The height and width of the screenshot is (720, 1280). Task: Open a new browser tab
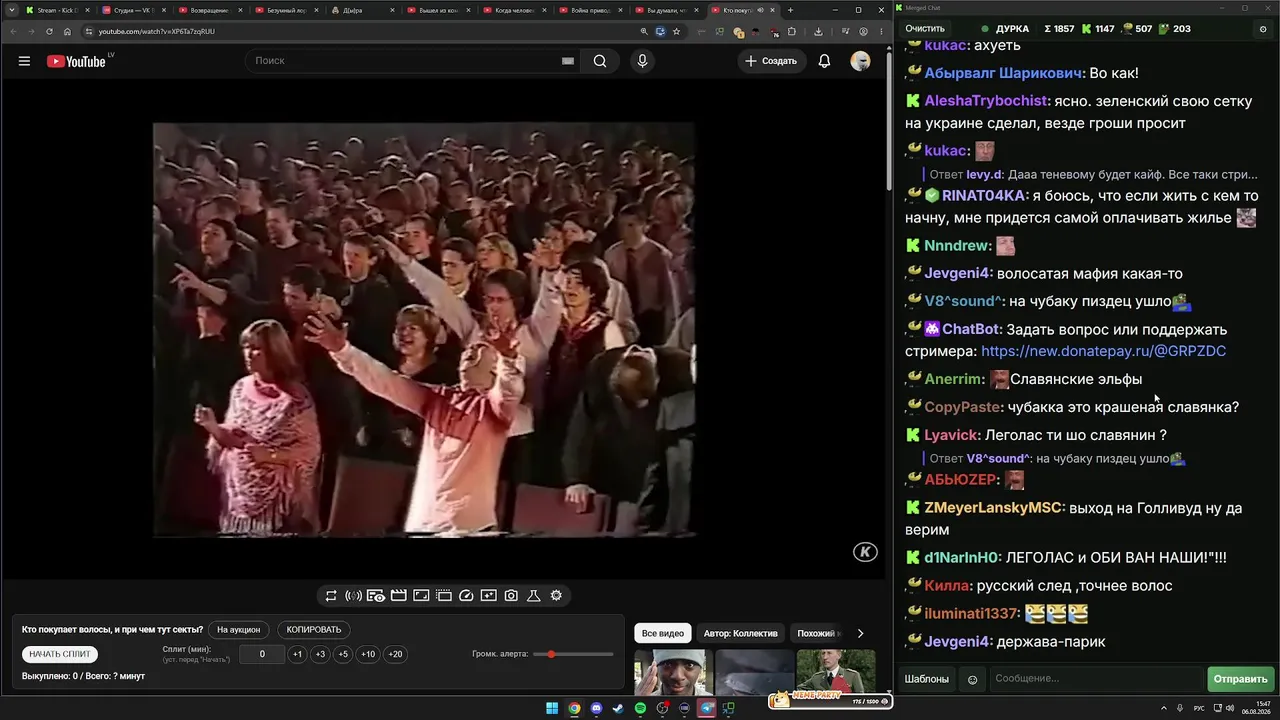tap(790, 10)
